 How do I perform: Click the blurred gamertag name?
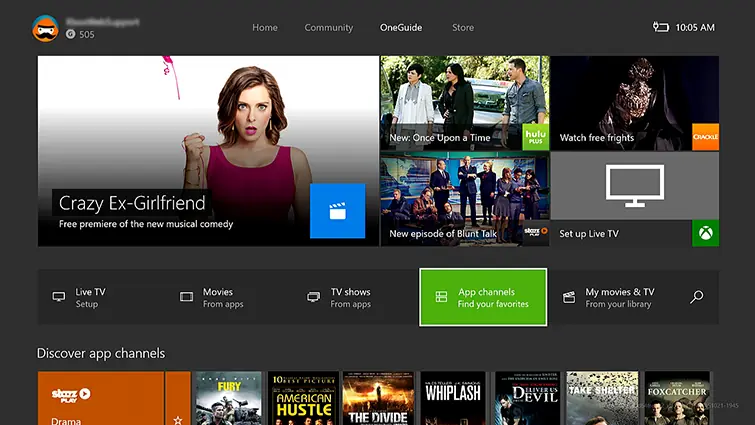point(103,22)
